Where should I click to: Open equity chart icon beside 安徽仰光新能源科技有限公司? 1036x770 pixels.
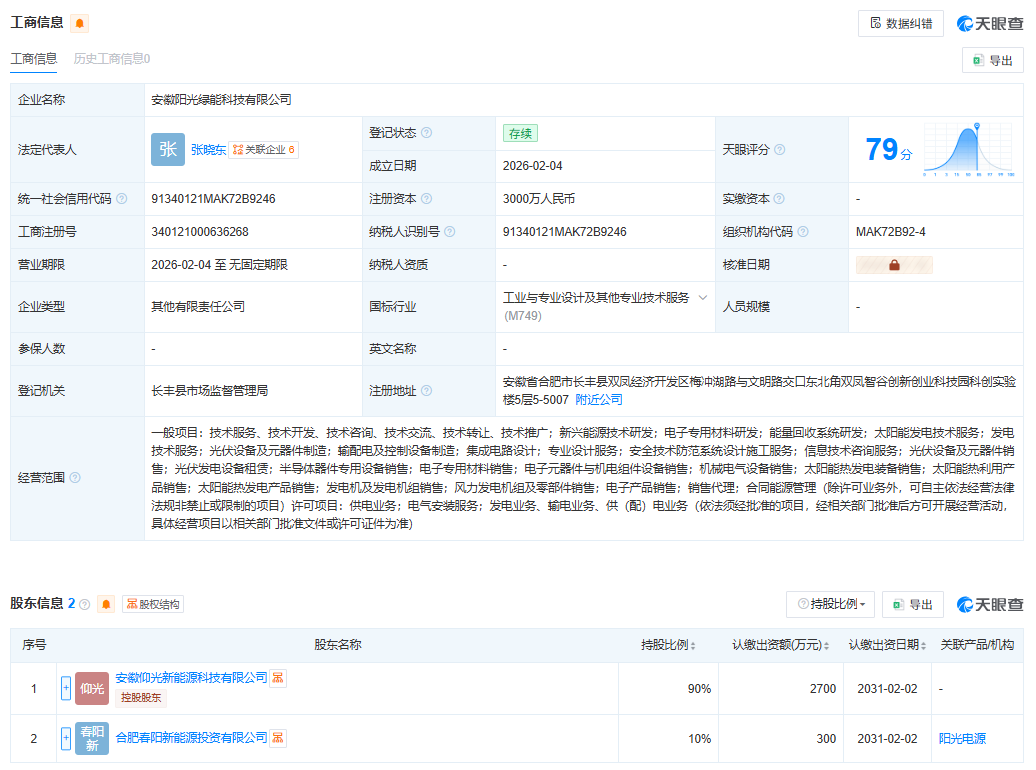279,678
